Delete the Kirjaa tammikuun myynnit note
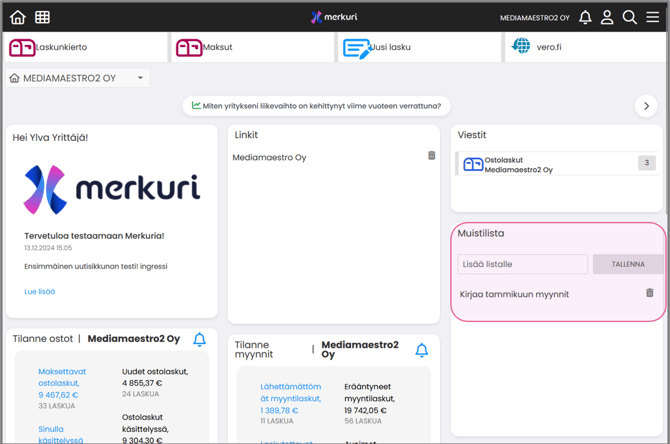The width and height of the screenshot is (670, 444). coord(649,293)
